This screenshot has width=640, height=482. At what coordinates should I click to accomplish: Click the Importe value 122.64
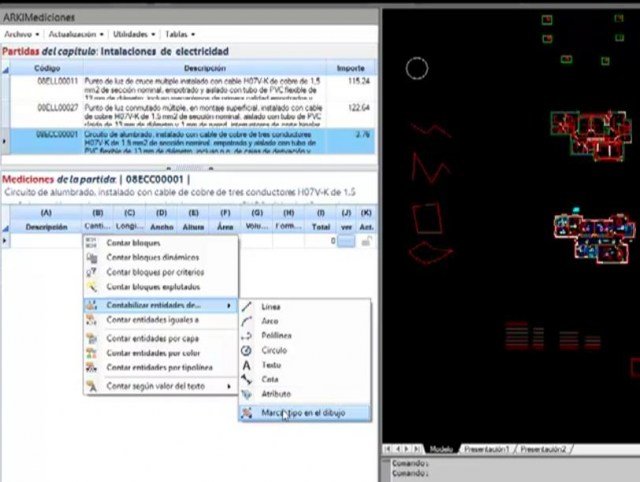tap(359, 108)
